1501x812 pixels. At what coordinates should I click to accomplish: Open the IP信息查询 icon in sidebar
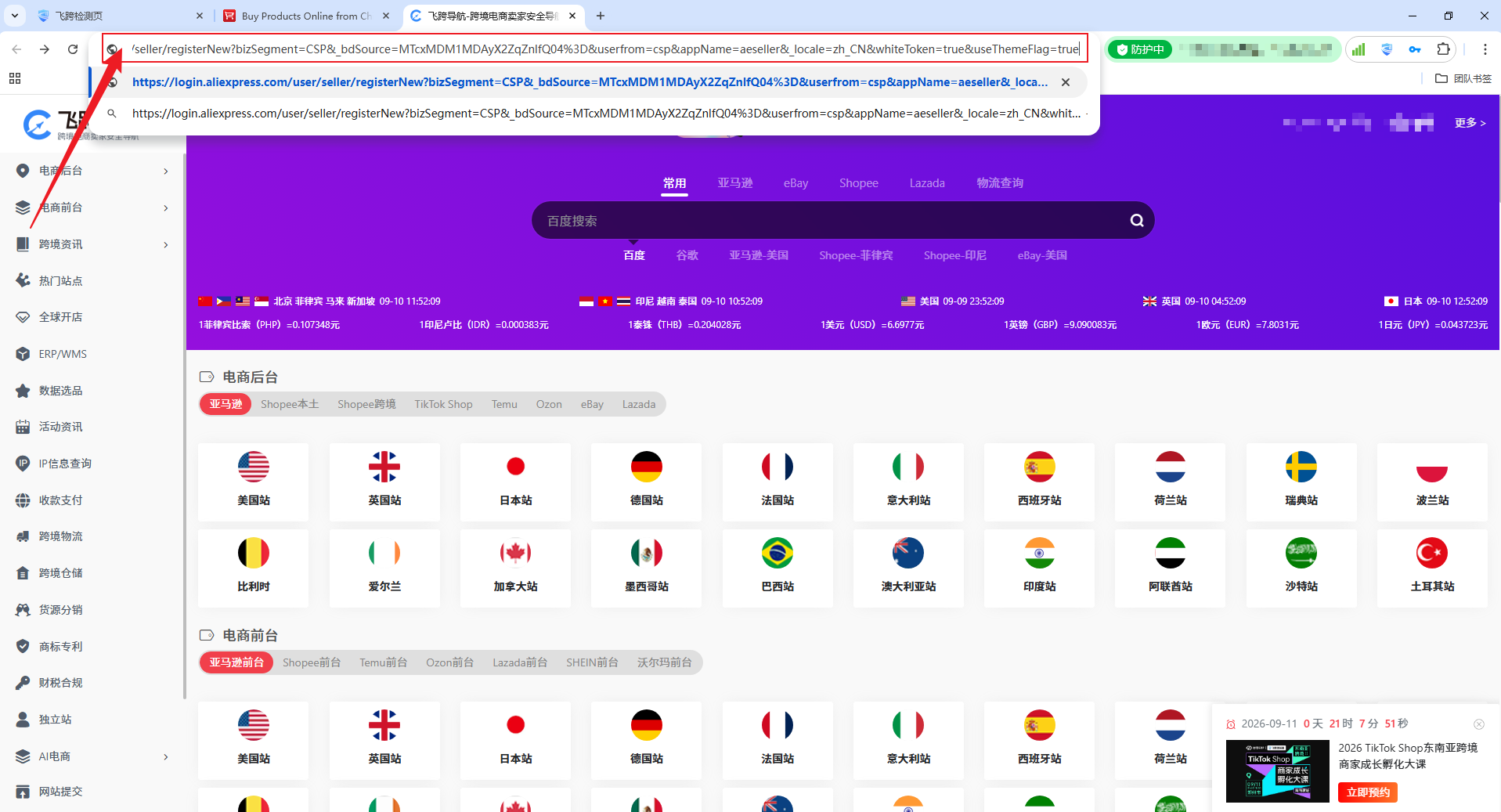(23, 464)
